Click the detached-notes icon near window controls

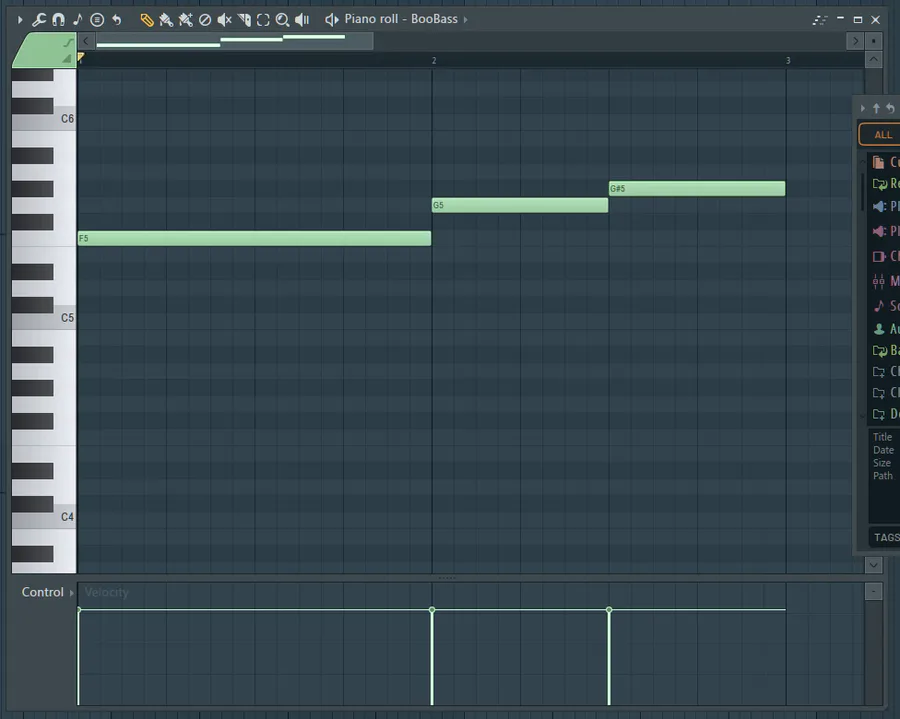click(820, 20)
